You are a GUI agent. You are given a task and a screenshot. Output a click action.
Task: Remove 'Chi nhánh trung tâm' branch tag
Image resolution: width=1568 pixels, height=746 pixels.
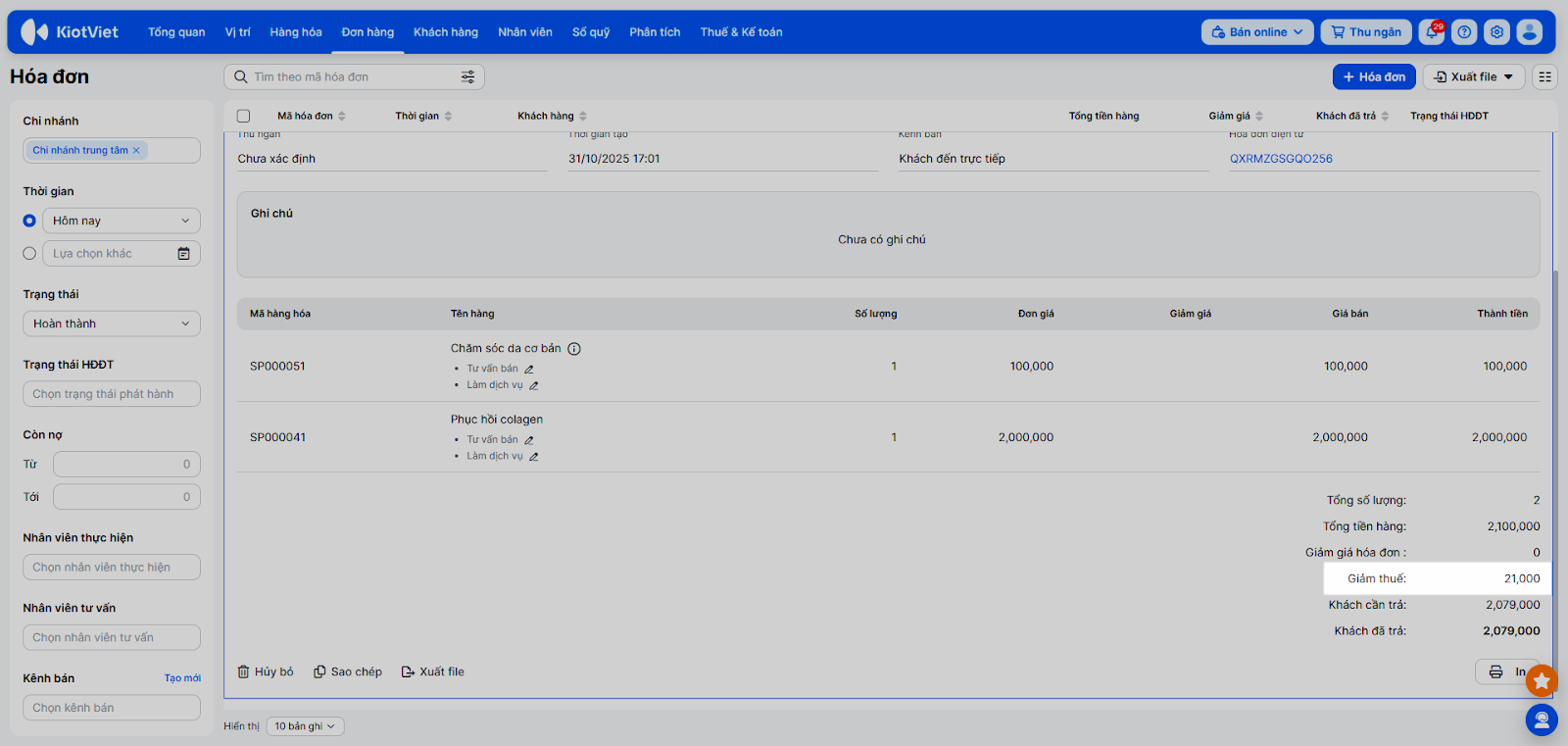[136, 150]
